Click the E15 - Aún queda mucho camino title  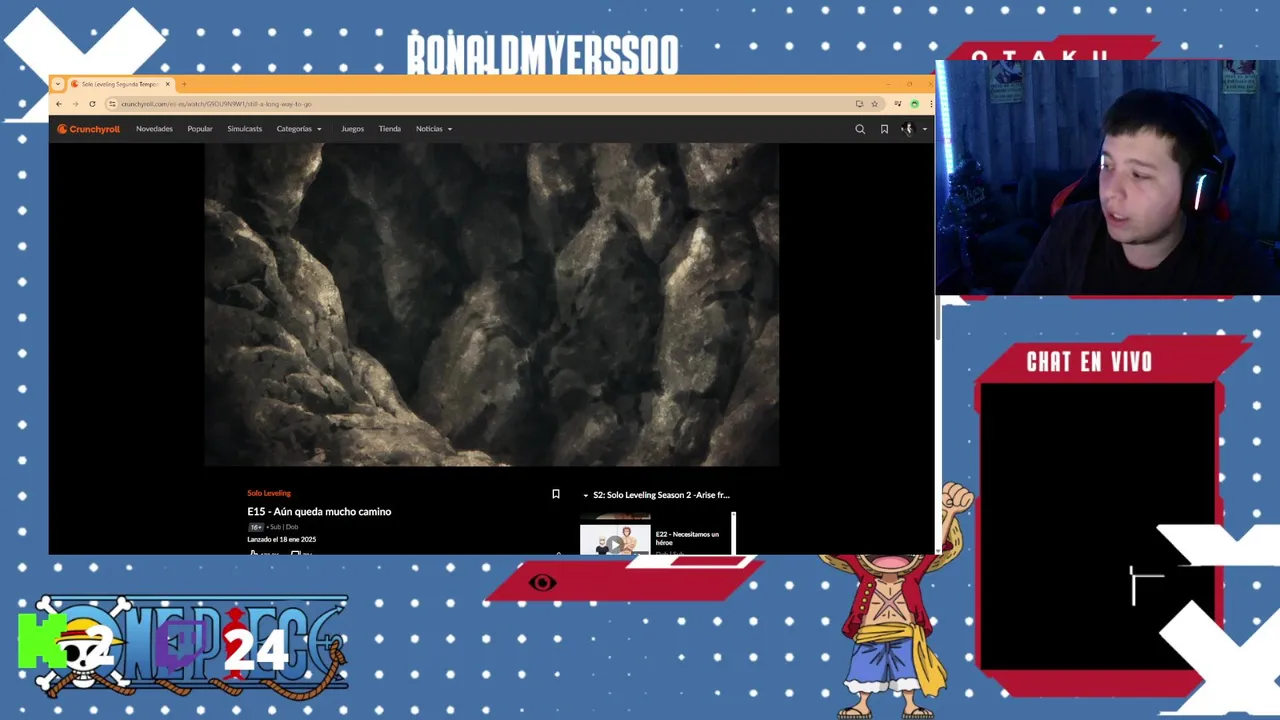(319, 512)
